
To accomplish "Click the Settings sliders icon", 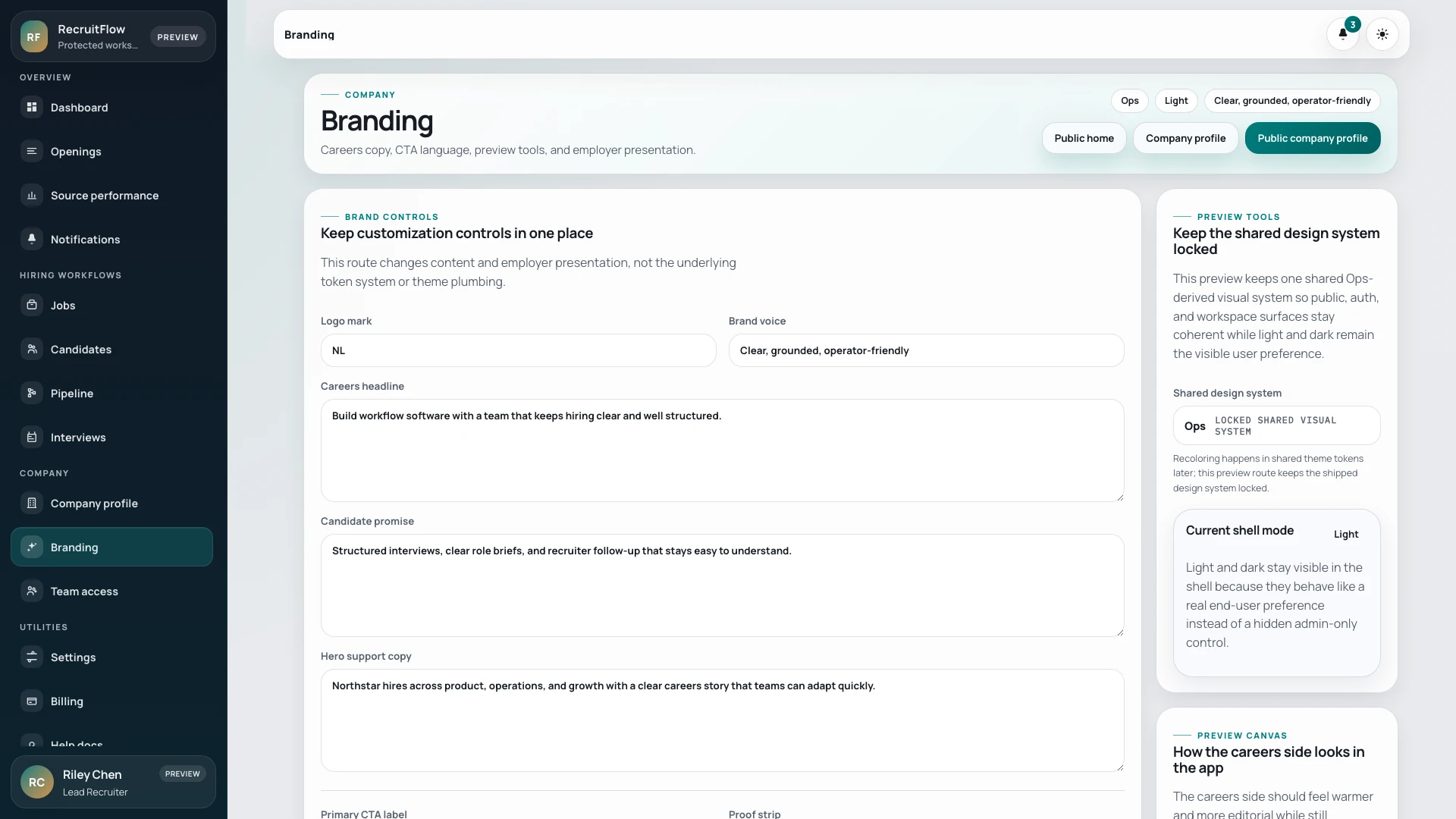I will 32,657.
